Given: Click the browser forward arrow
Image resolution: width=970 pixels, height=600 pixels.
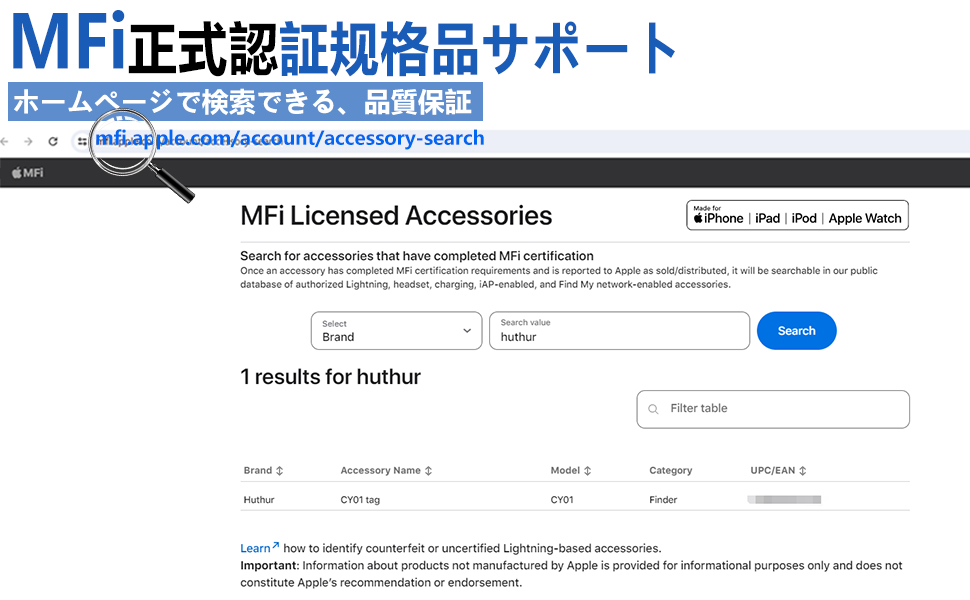Looking at the screenshot, I should [x=28, y=141].
